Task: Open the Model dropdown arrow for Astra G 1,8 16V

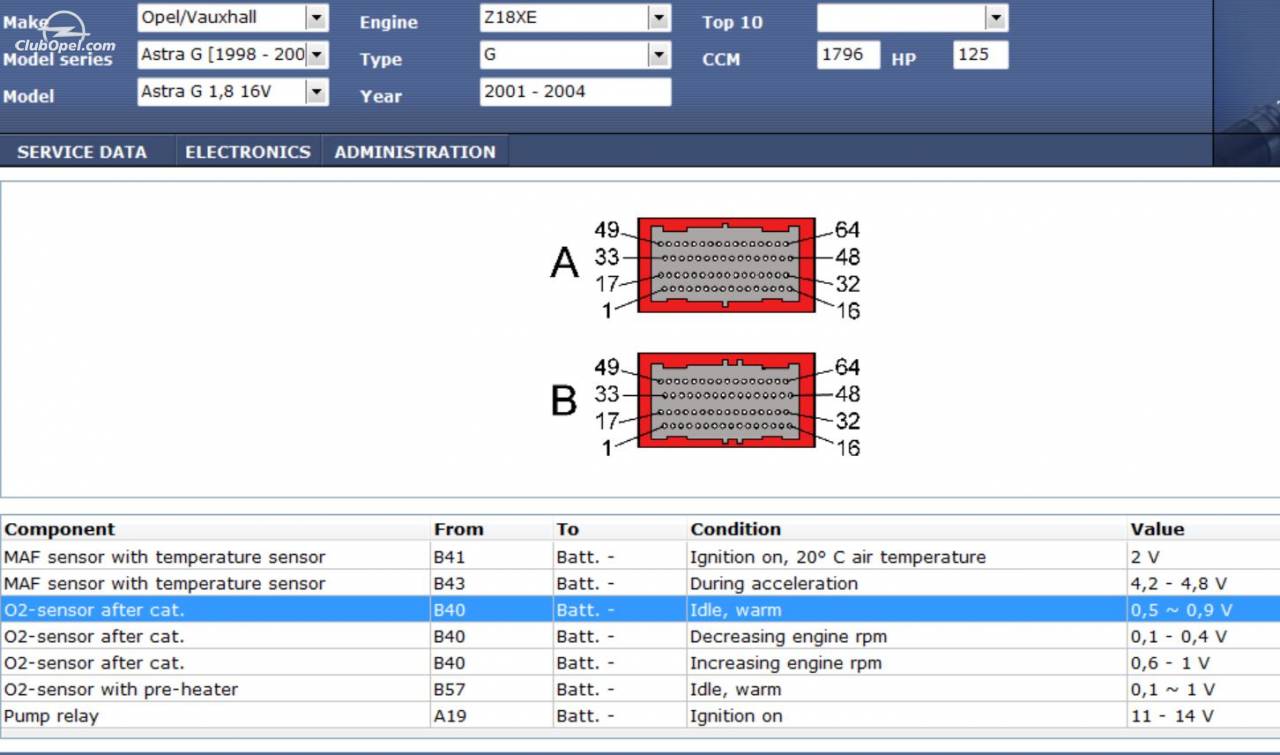Action: 316,92
